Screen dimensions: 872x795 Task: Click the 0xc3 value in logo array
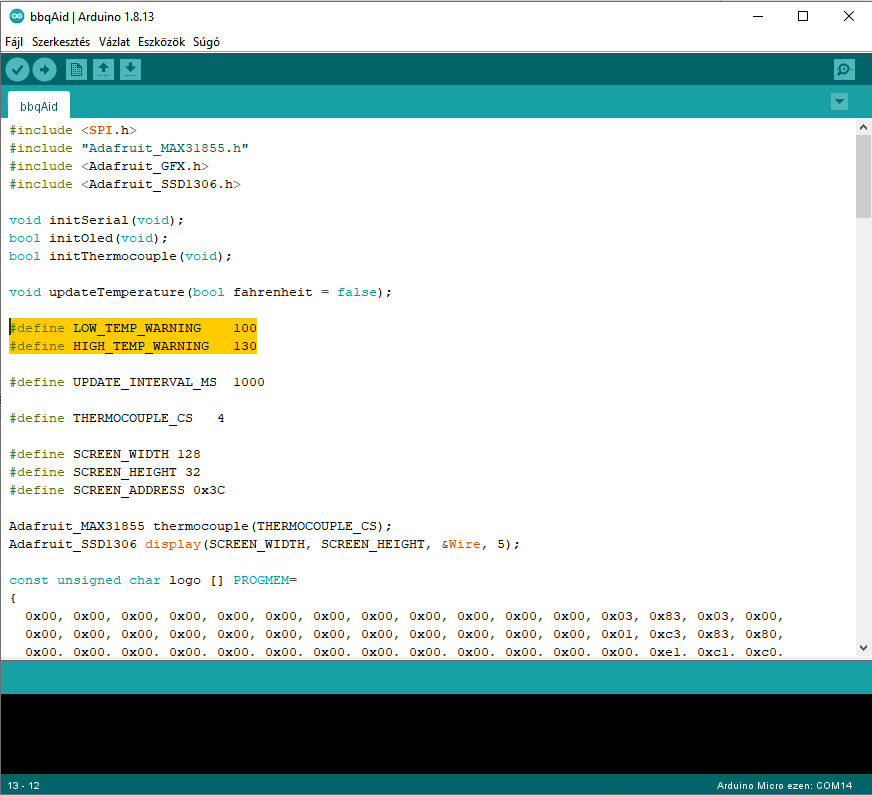tap(665, 634)
